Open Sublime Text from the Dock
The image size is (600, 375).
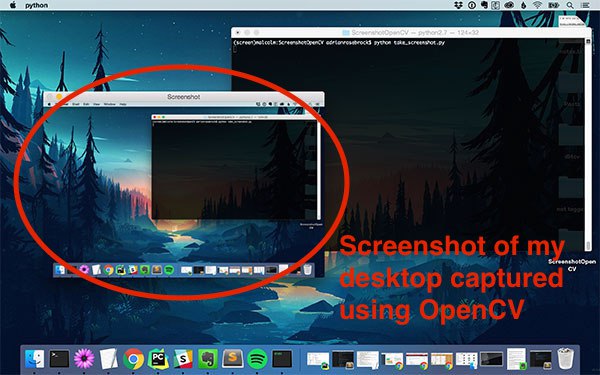click(233, 359)
